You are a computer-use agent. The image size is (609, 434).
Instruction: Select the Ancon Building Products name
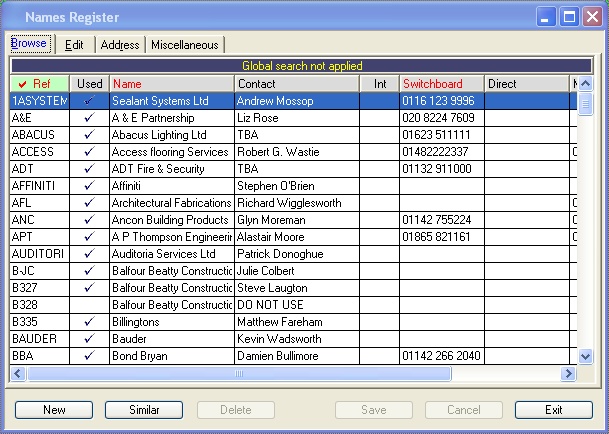click(170, 220)
